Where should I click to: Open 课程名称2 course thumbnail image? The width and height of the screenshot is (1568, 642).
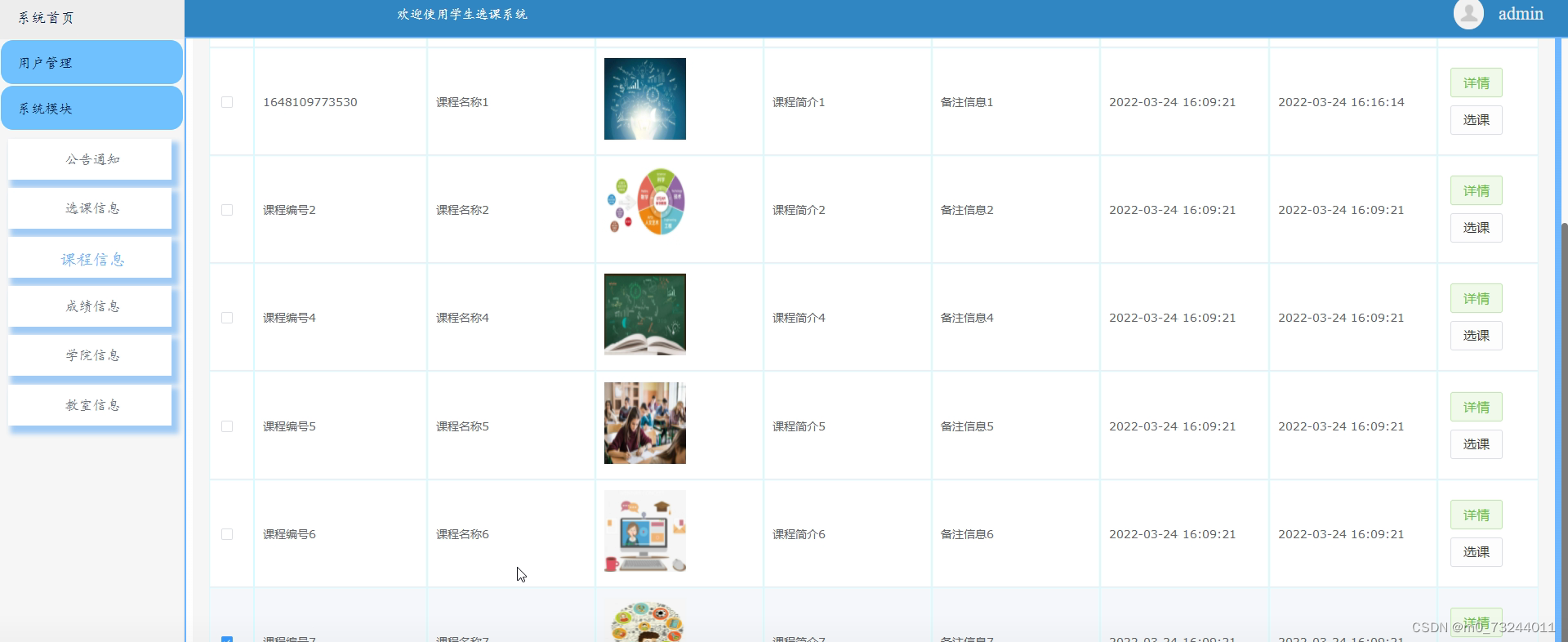[645, 202]
